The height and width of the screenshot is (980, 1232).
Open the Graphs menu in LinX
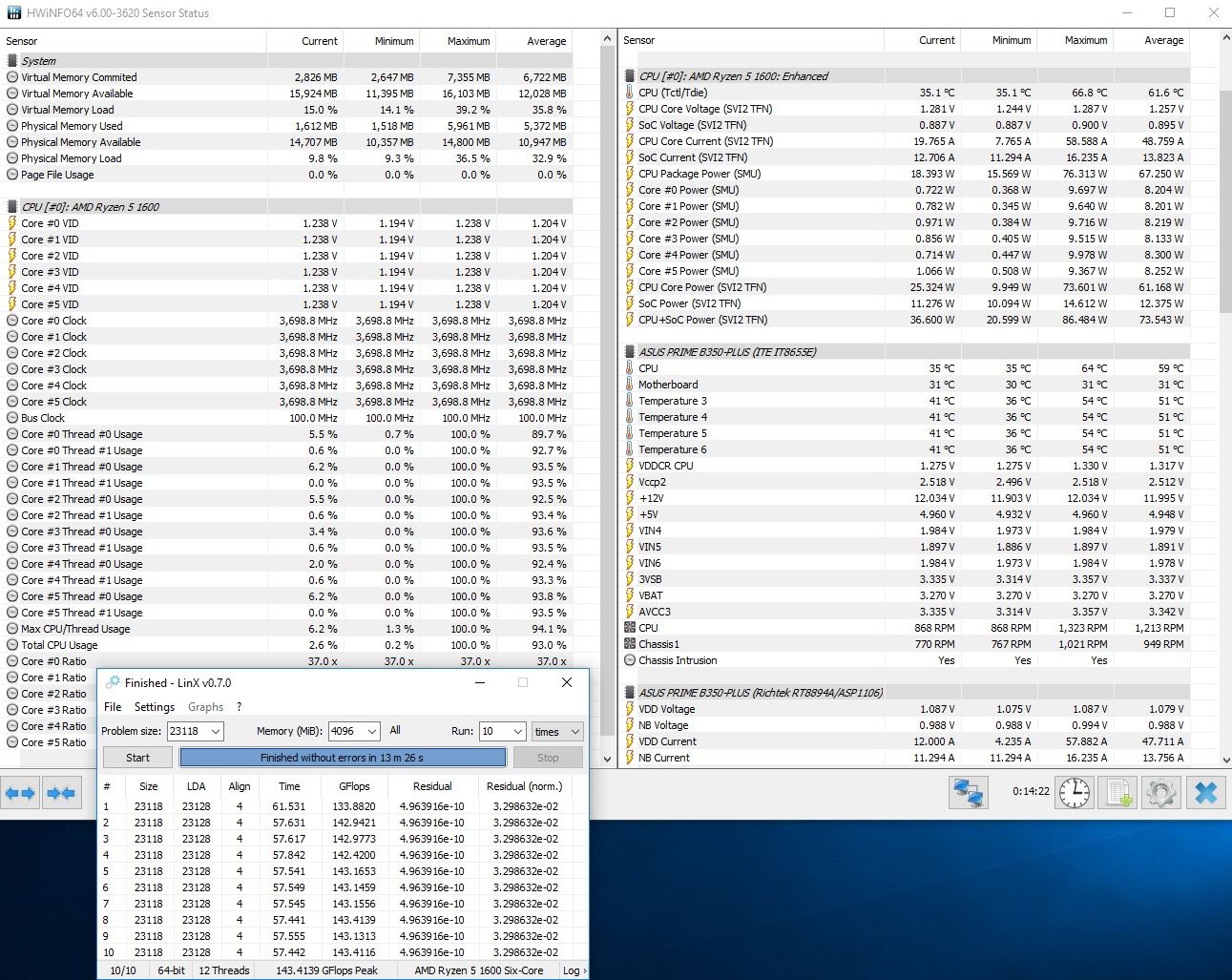tap(206, 707)
